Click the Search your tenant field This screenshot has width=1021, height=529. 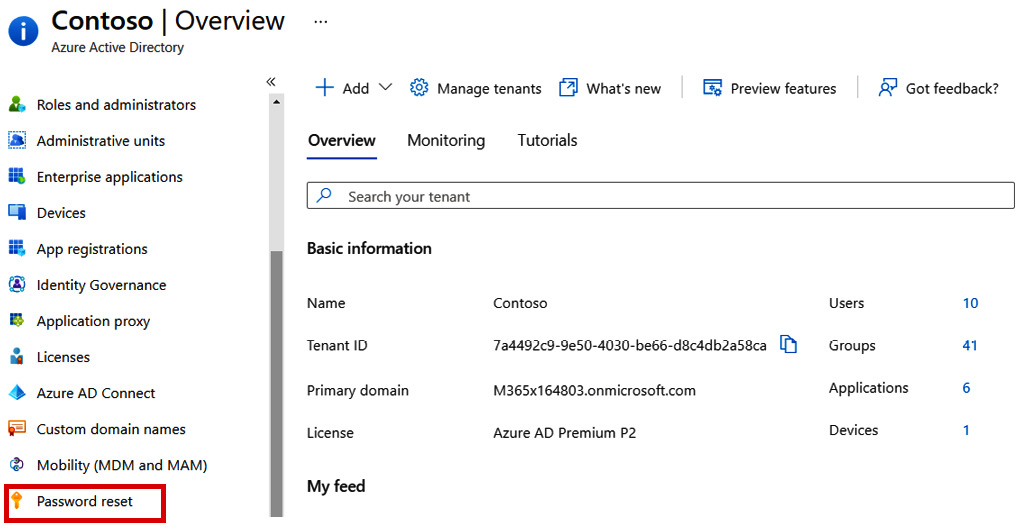pyautogui.click(x=660, y=196)
